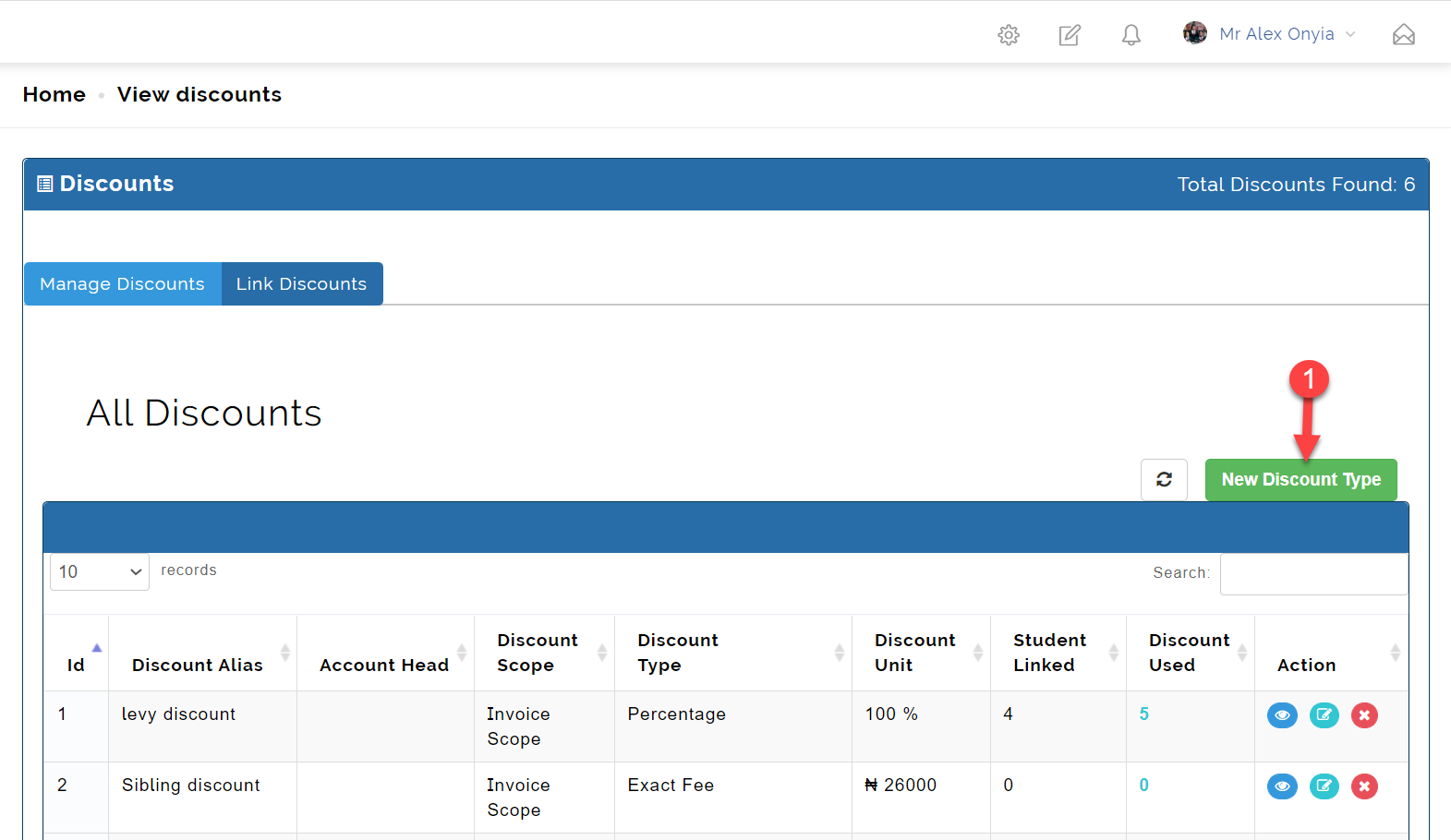The image size is (1451, 840).
Task: Click the edit note icon in header
Action: coord(1070,35)
